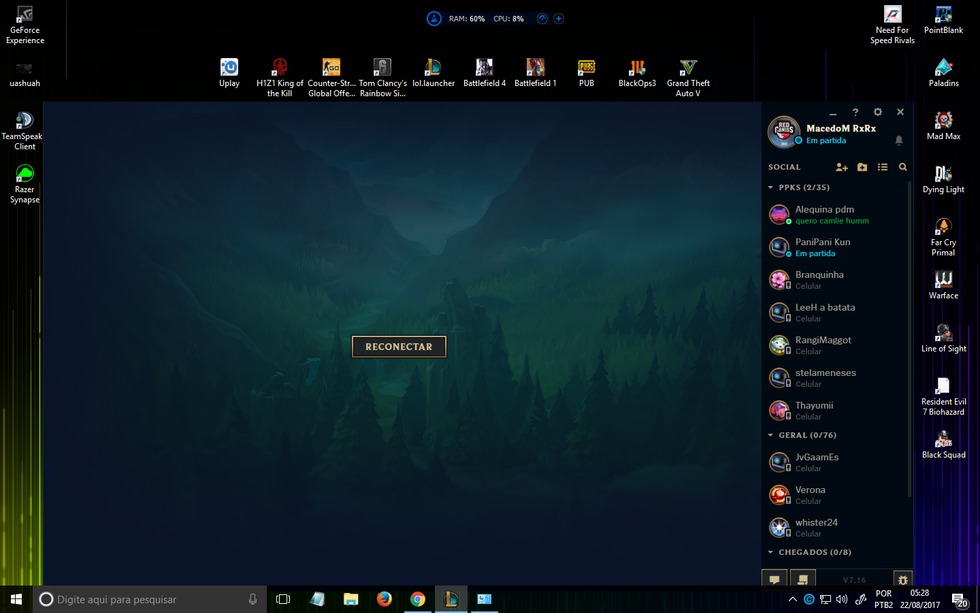
Task: Select the Counter-Strike Global Offensive shortcut
Action: [331, 77]
